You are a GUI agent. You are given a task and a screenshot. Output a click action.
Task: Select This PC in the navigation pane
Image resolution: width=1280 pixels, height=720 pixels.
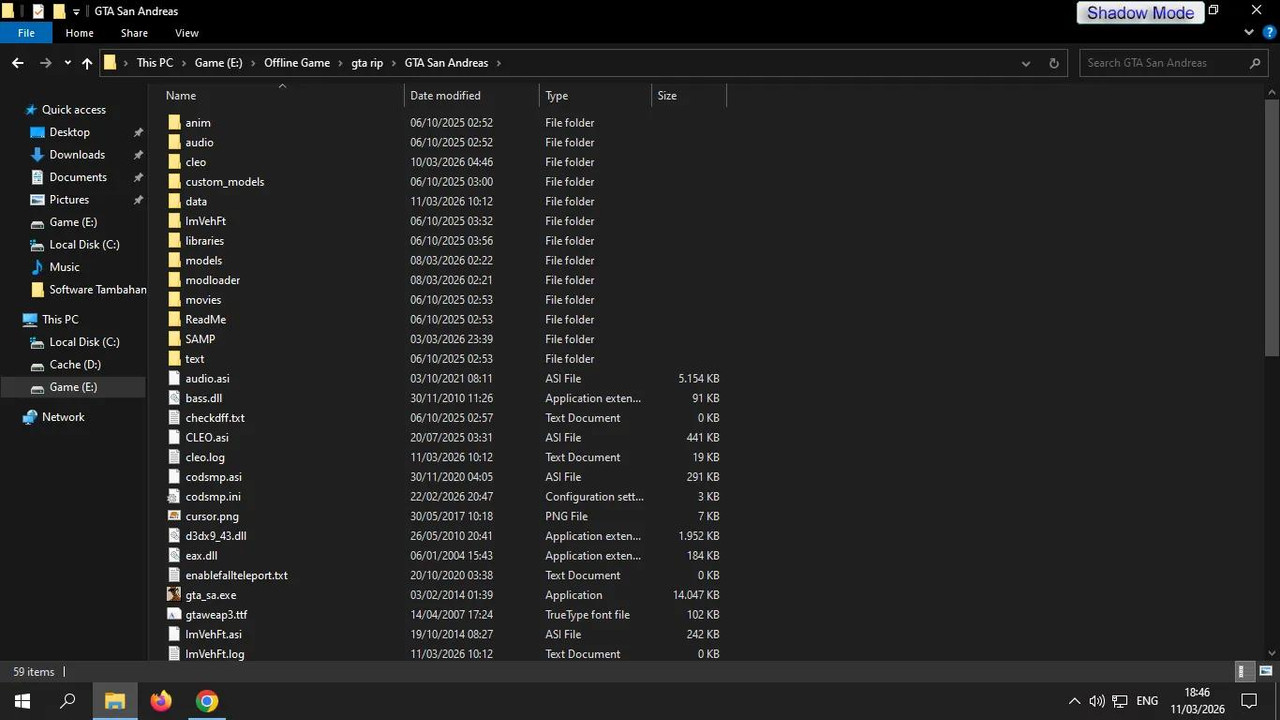click(x=60, y=320)
